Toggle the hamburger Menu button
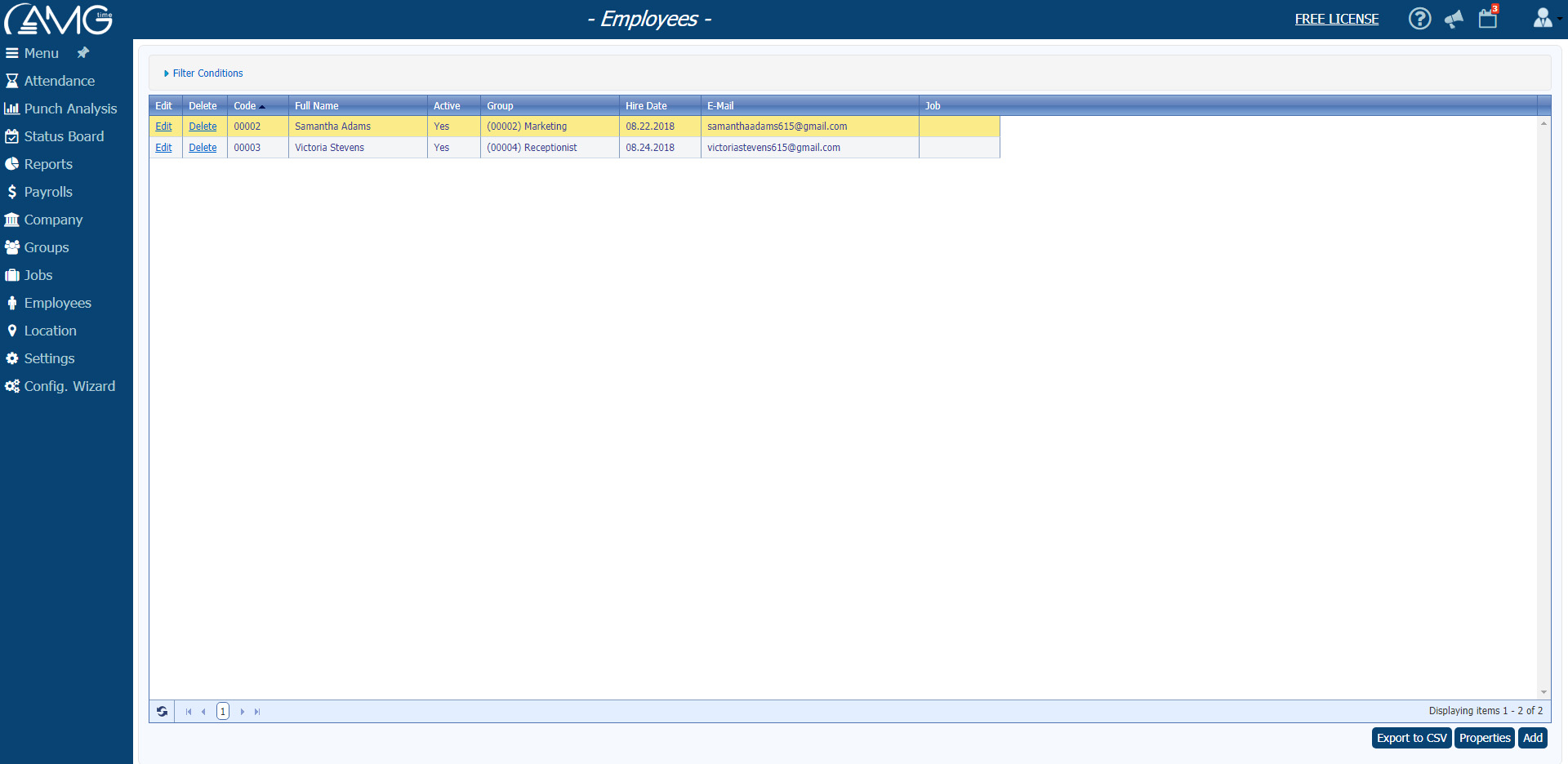This screenshot has height=764, width=1568. tap(33, 53)
